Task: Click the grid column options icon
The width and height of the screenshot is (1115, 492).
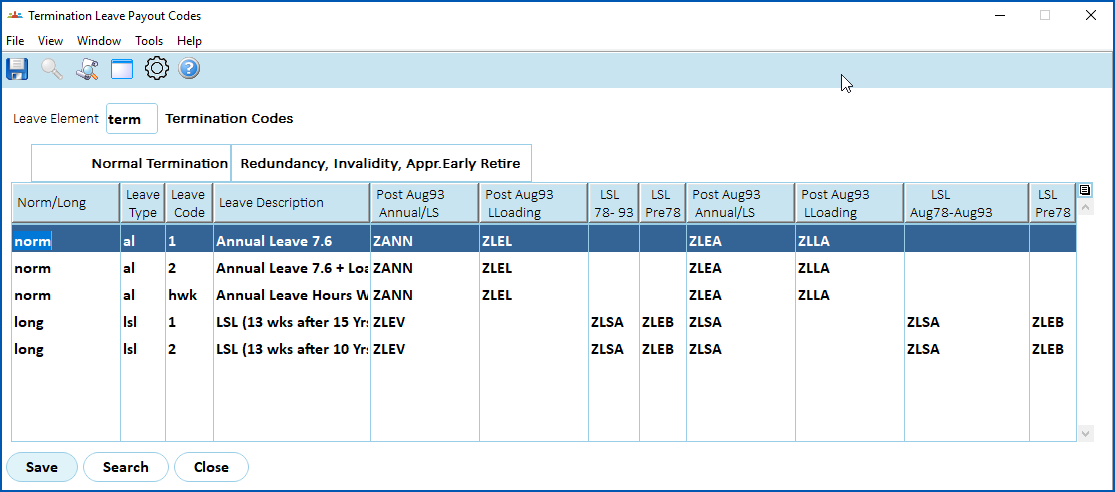Action: pos(1084,190)
